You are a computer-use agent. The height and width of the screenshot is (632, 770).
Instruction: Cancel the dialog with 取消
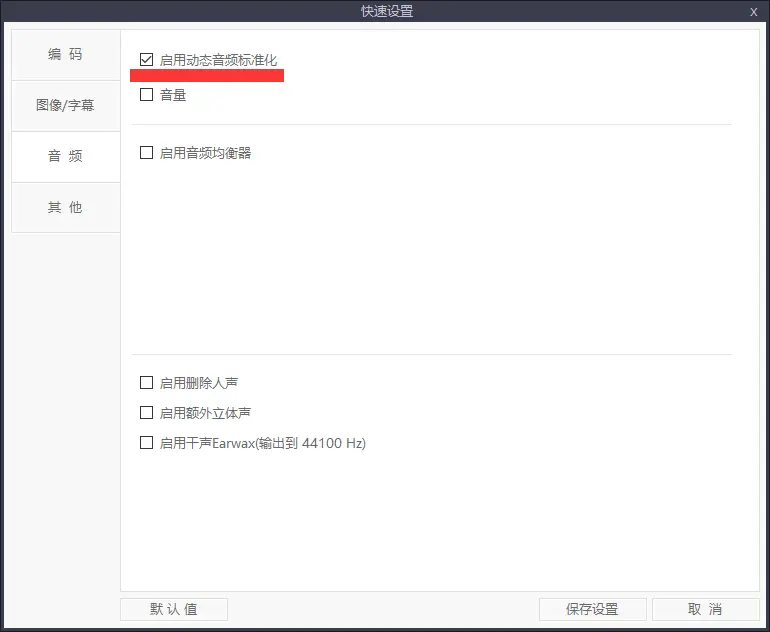[x=705, y=609]
